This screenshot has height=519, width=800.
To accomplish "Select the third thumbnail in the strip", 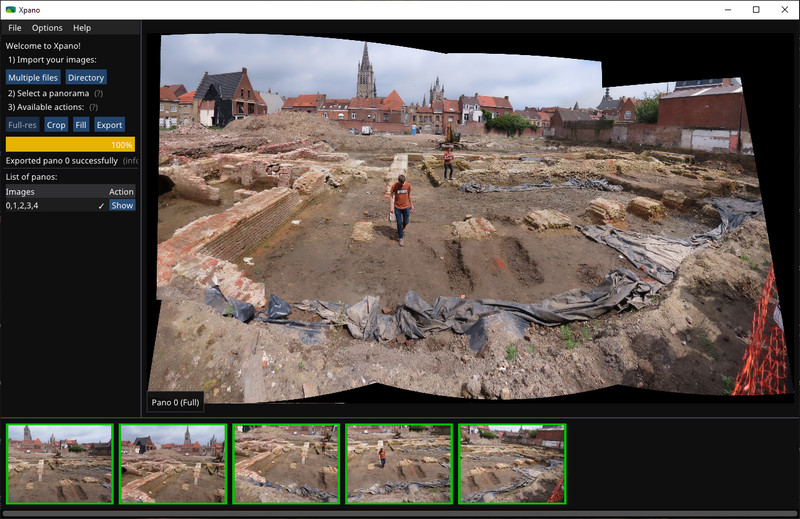I will [286, 464].
